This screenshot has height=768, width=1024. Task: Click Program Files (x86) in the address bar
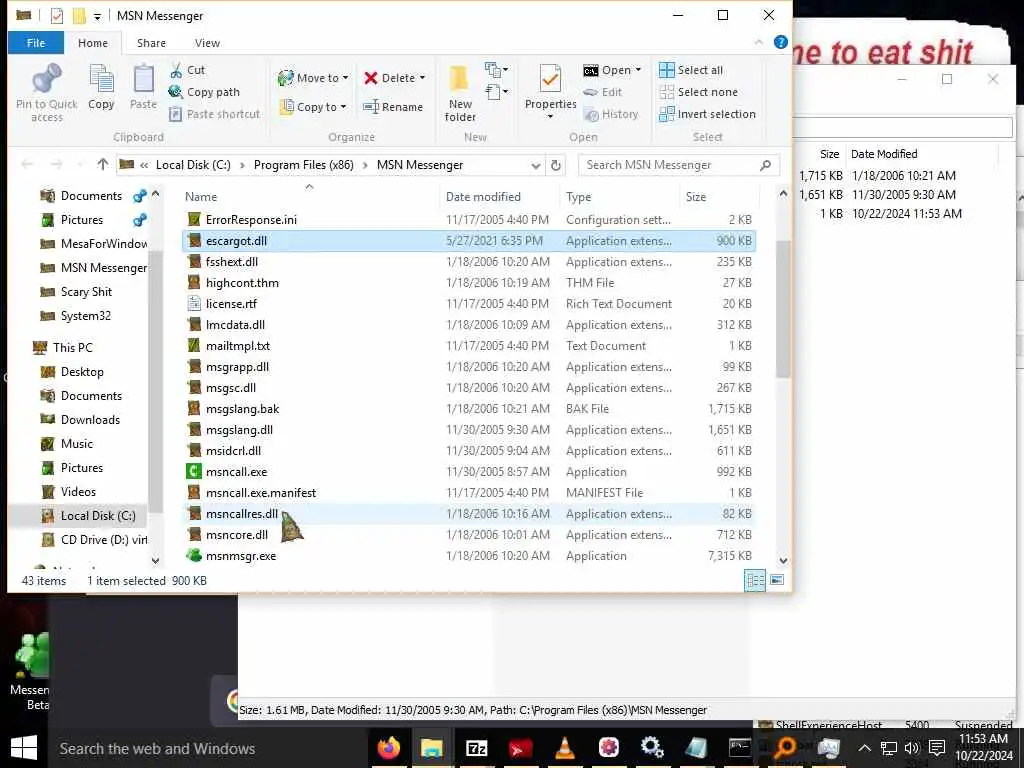click(304, 165)
